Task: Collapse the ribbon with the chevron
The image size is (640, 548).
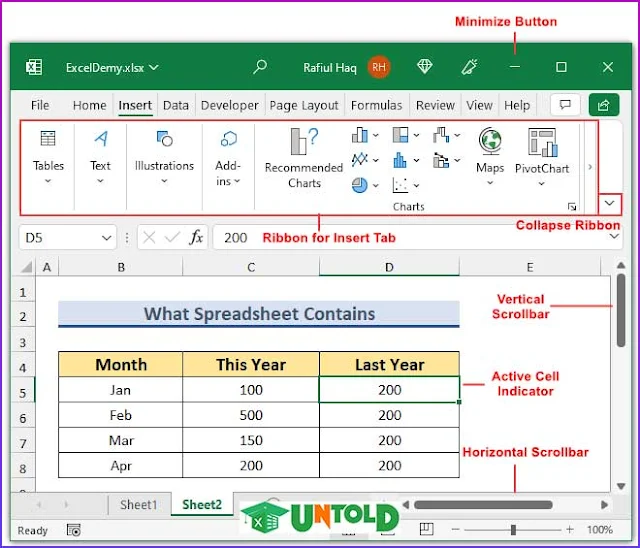Action: (x=609, y=203)
